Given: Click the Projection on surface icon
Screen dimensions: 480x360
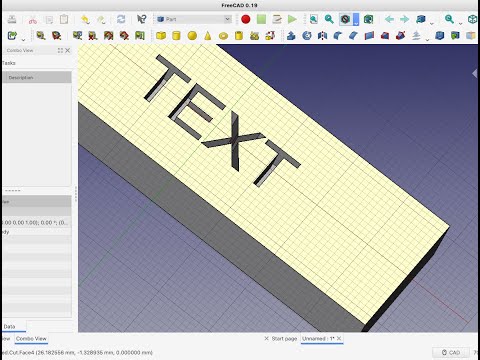Looking at the screenshot, I should 455,35.
